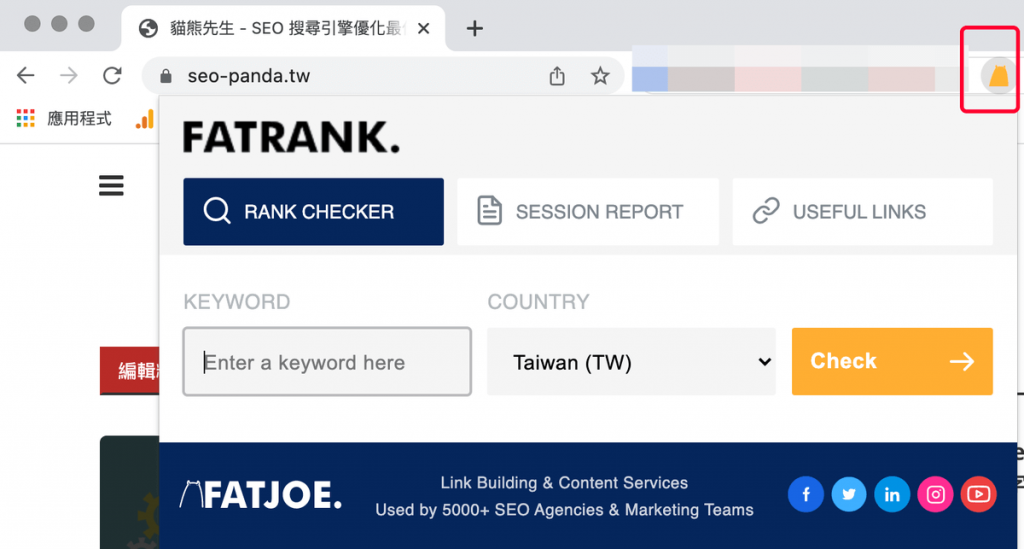Click the FATJOE logo
1024x549 pixels.
(x=261, y=495)
